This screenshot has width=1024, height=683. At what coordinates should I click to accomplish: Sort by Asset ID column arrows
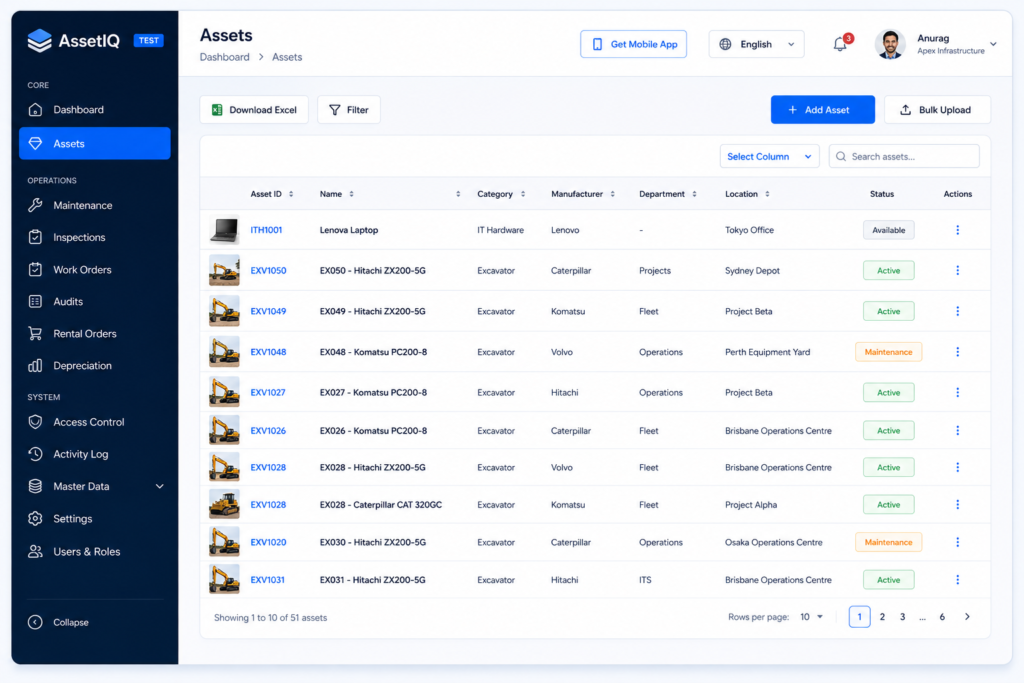291,194
